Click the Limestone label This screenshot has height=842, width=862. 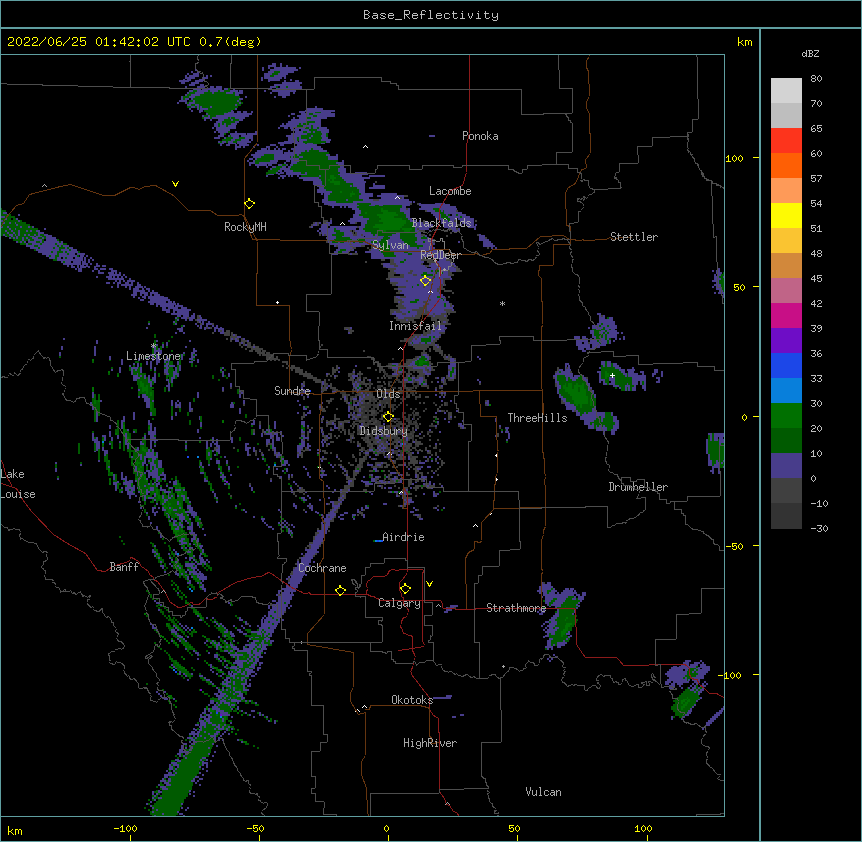153,356
